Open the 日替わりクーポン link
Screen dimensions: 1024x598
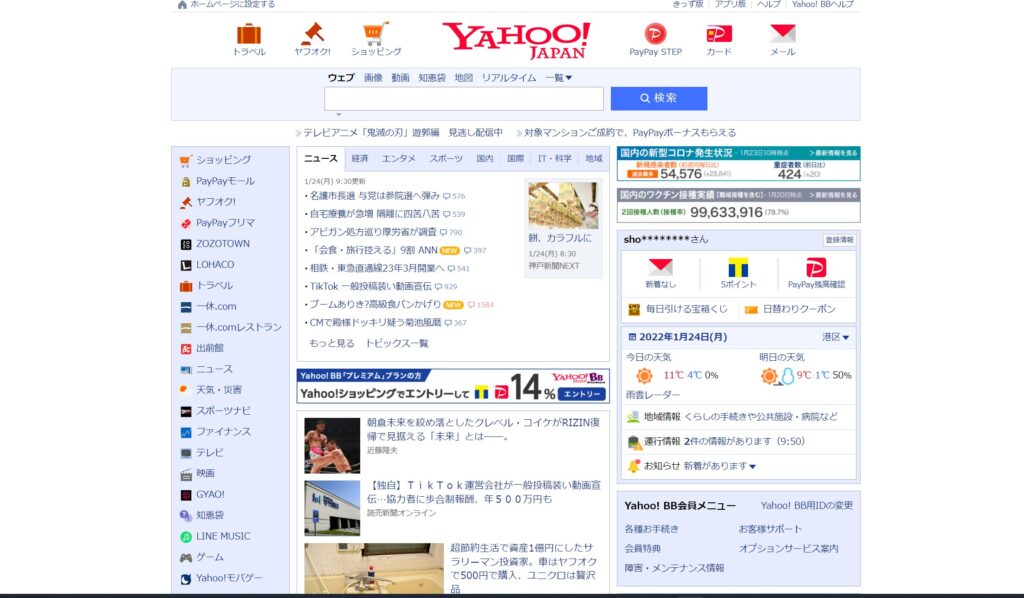pos(799,309)
